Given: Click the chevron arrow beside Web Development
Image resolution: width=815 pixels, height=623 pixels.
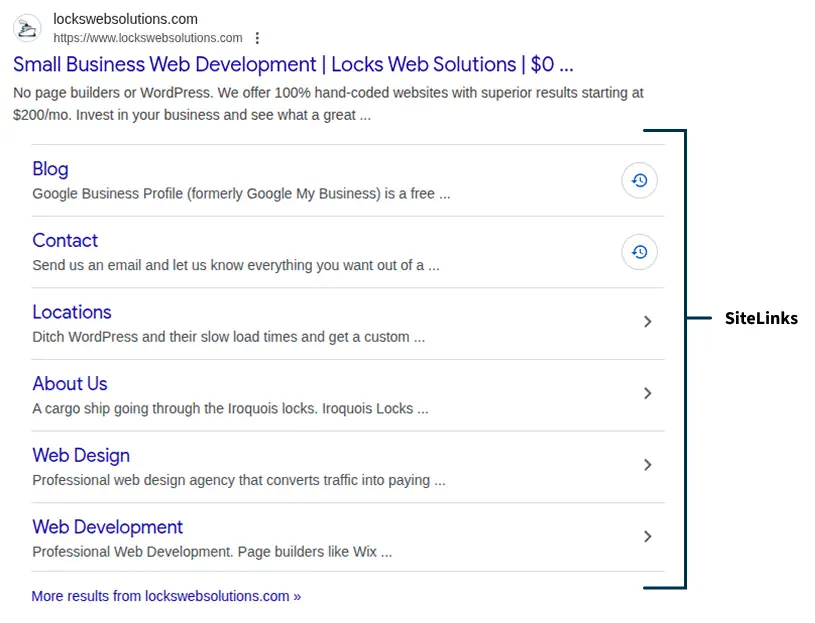Looking at the screenshot, I should [x=648, y=537].
